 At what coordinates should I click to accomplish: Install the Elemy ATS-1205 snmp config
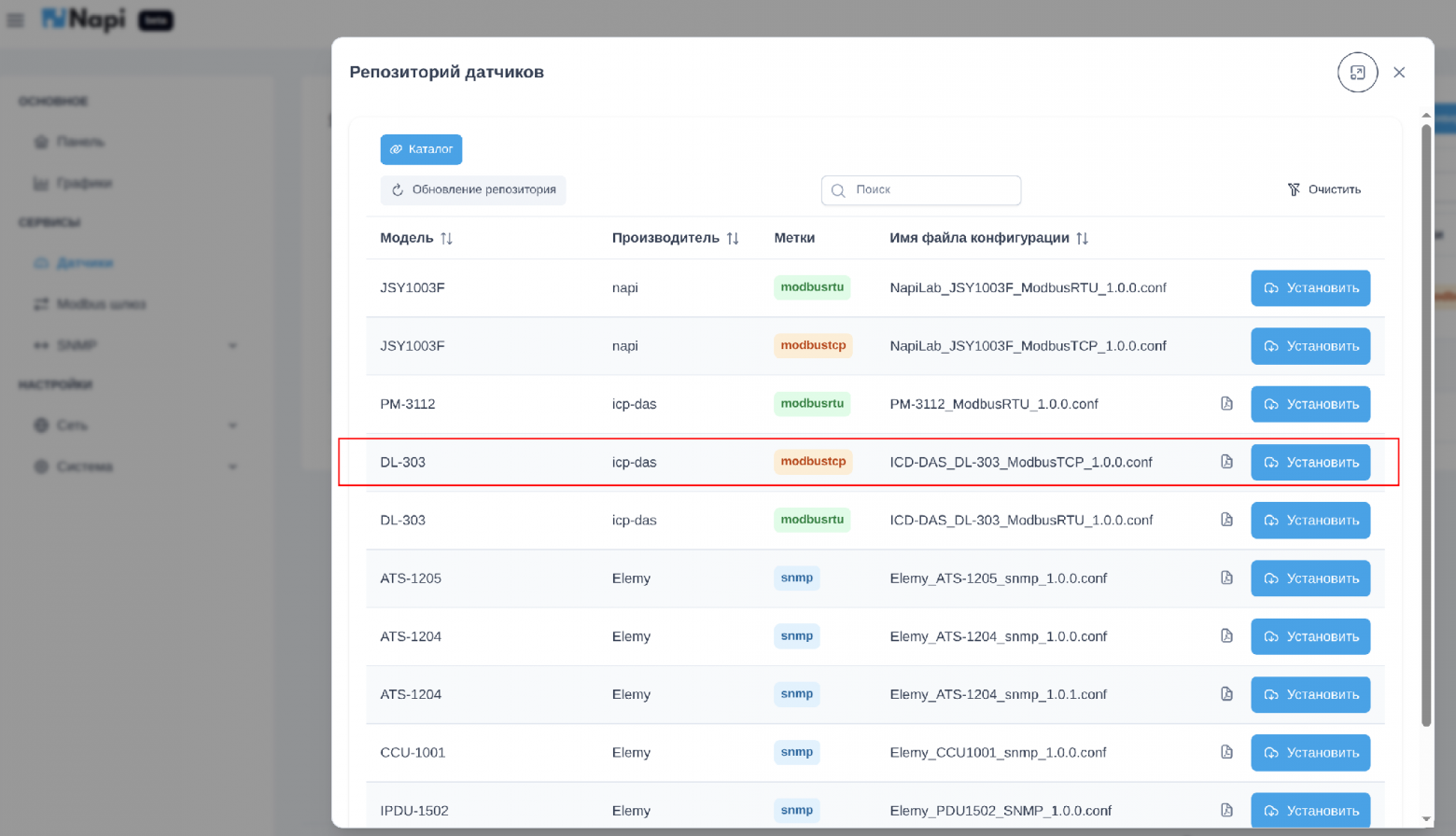point(1310,578)
